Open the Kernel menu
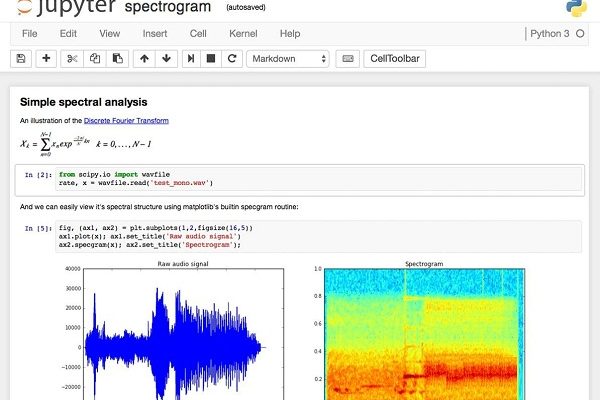 tap(243, 33)
